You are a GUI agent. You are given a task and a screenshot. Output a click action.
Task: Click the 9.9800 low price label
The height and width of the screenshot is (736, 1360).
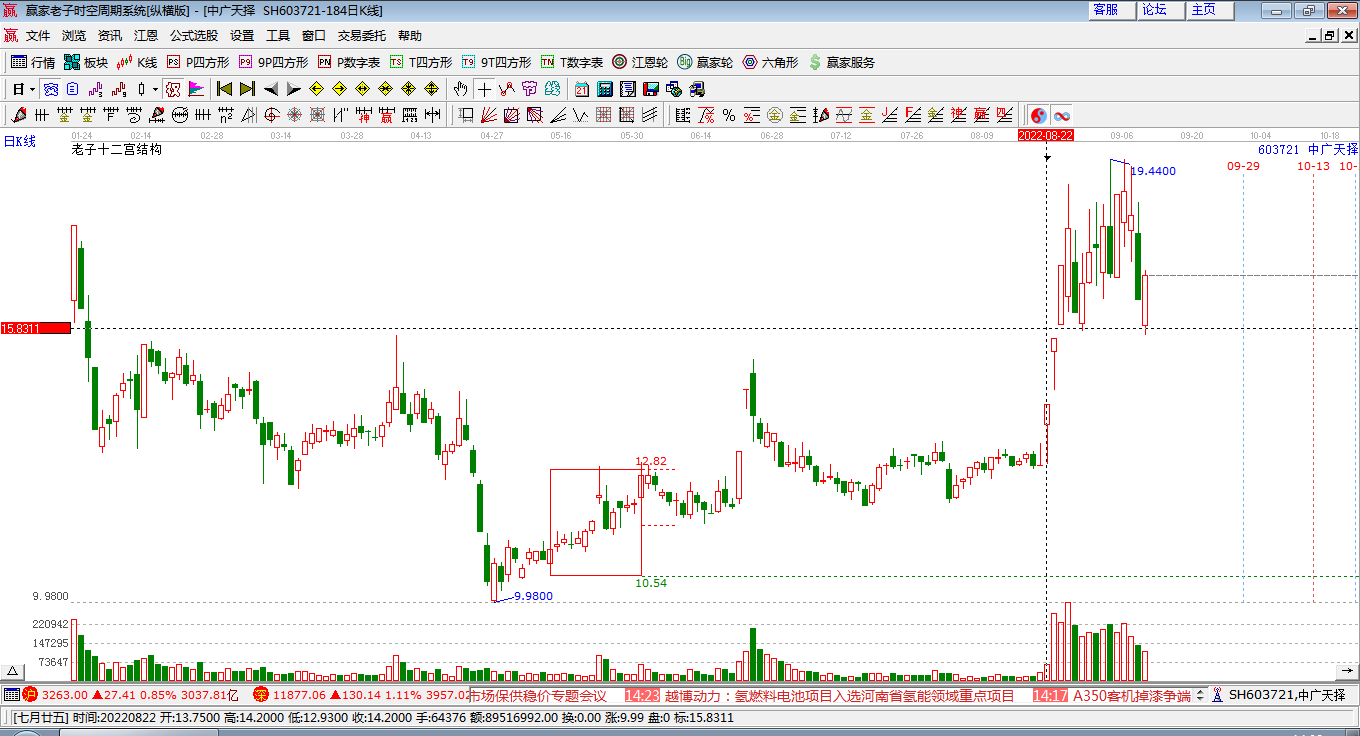coord(533,596)
